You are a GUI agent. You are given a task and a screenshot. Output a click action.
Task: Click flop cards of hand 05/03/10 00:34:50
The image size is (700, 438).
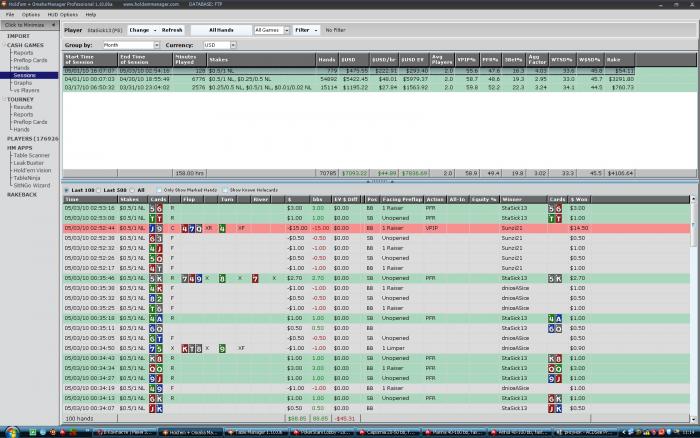(x=192, y=348)
